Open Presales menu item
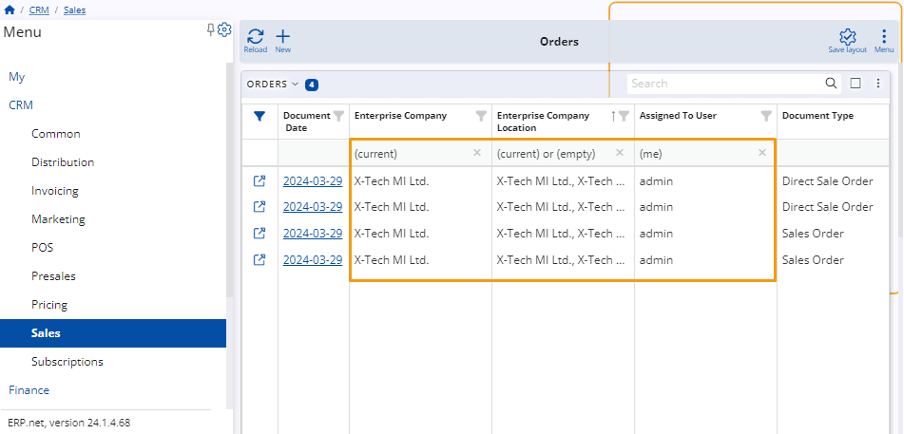The width and height of the screenshot is (904, 434). pyautogui.click(x=54, y=276)
